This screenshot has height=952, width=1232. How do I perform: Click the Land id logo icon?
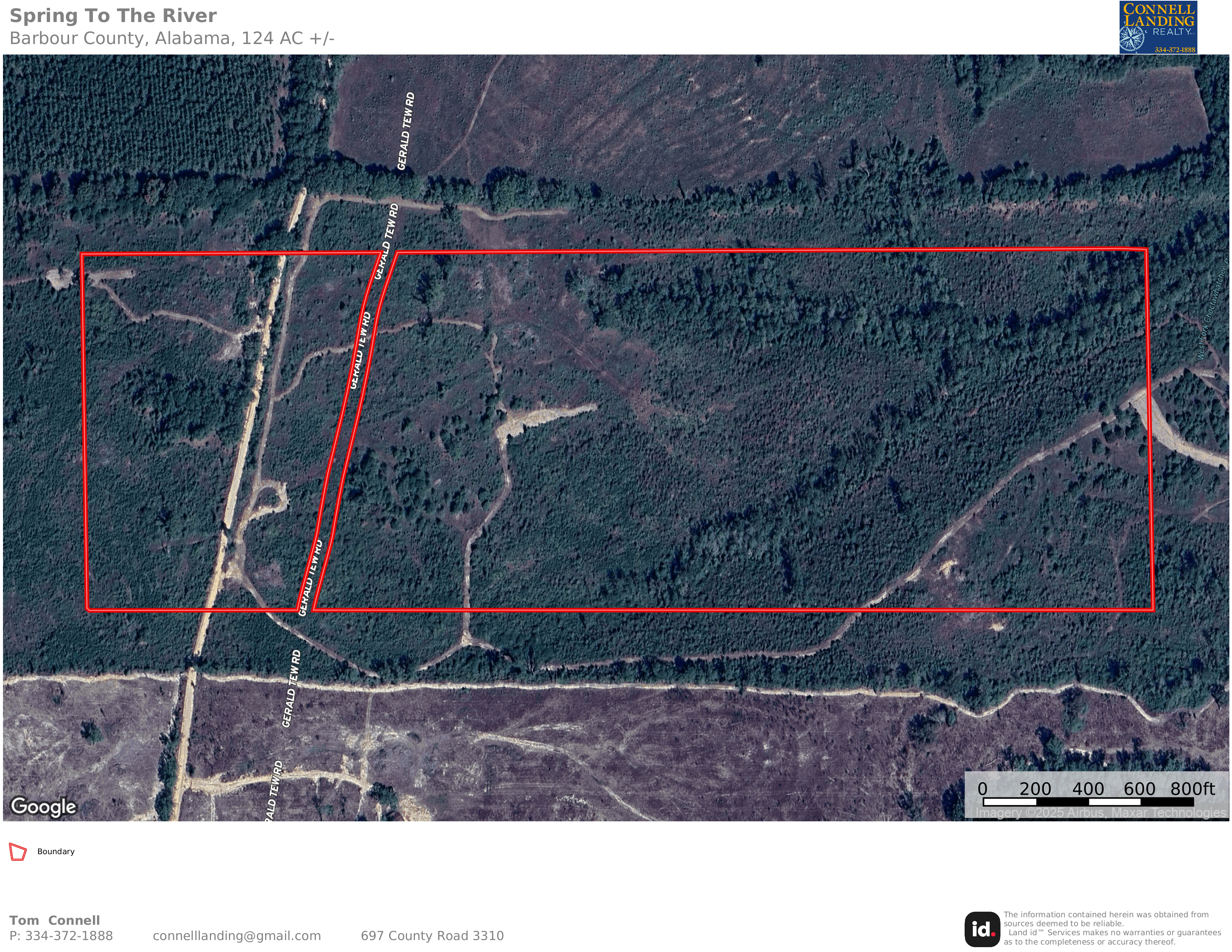[982, 930]
